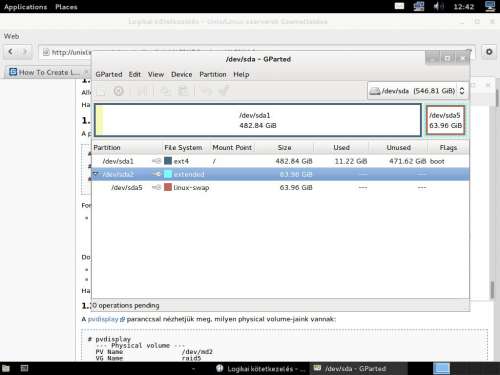Click the Copy partition toolbar icon
Viewport: 500px width, 375px height.
(x=165, y=91)
